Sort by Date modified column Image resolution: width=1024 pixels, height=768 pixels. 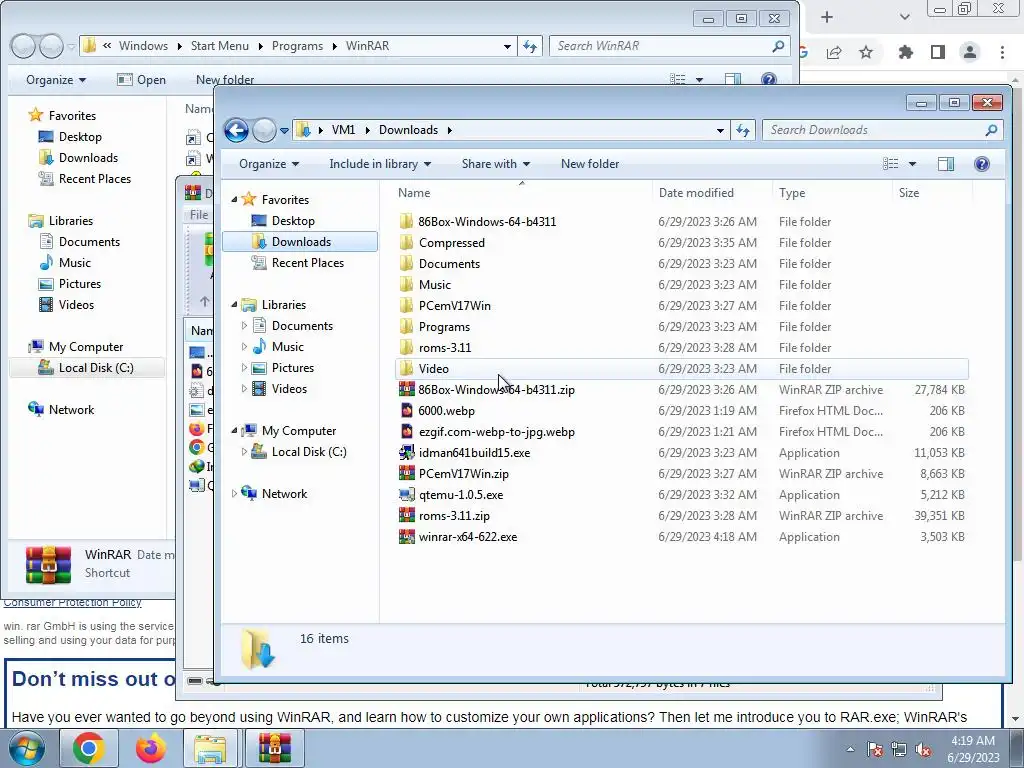tap(712, 193)
